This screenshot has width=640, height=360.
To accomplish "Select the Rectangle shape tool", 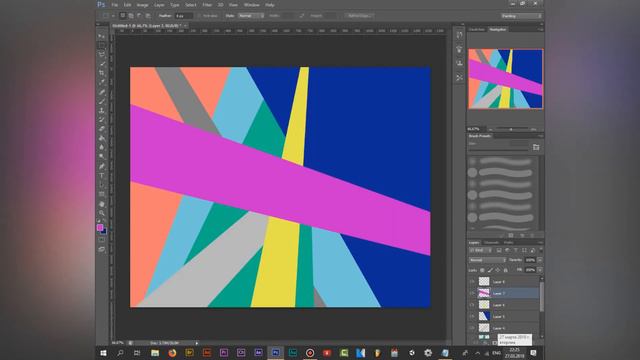I will (101, 194).
